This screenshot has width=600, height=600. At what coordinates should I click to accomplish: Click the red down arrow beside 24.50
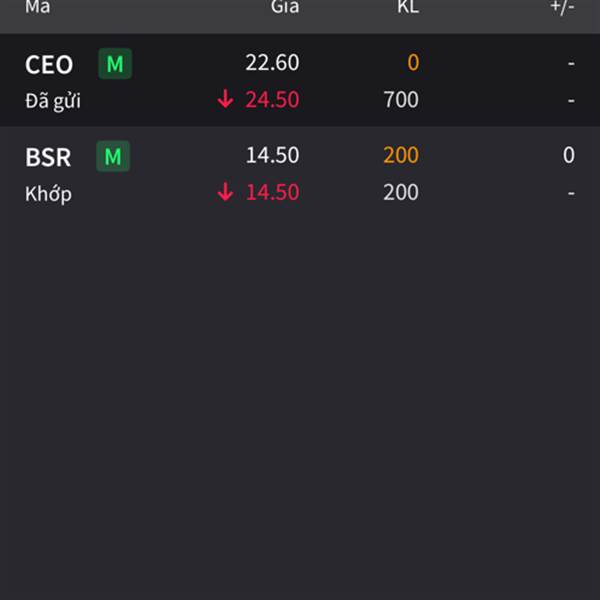pyautogui.click(x=226, y=100)
